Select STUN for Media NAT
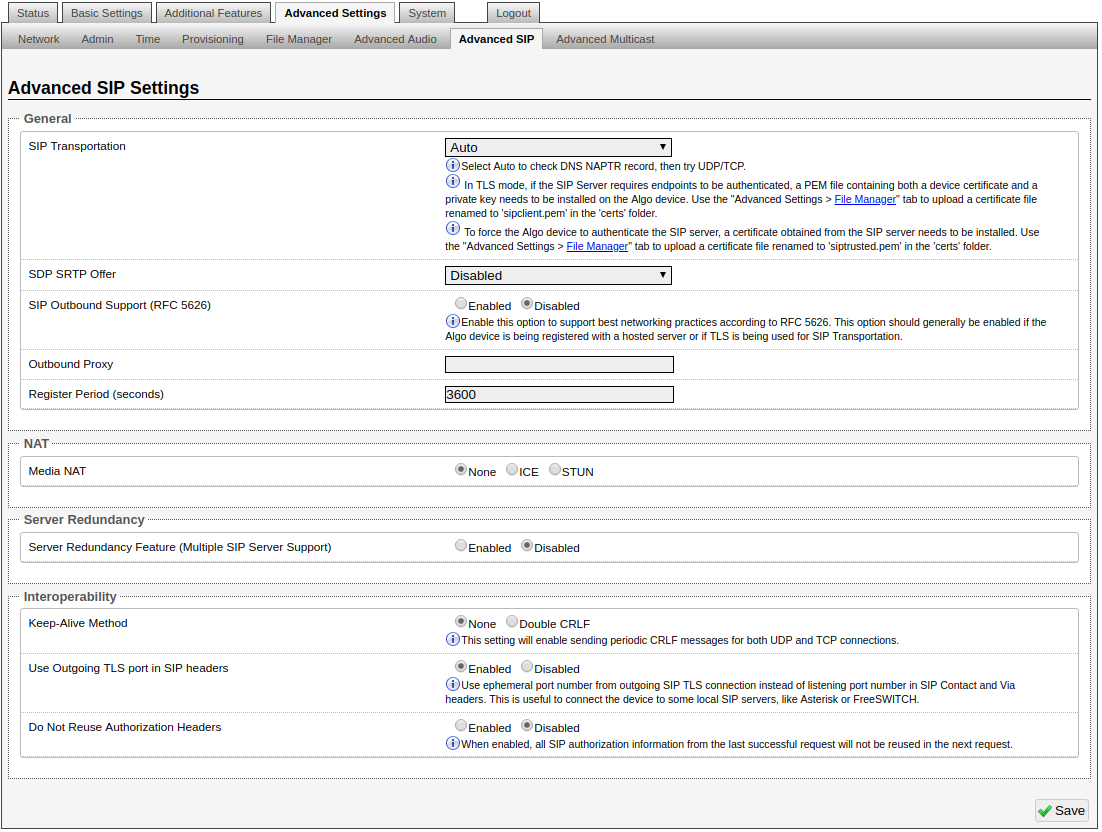The width and height of the screenshot is (1102, 832). [x=555, y=470]
